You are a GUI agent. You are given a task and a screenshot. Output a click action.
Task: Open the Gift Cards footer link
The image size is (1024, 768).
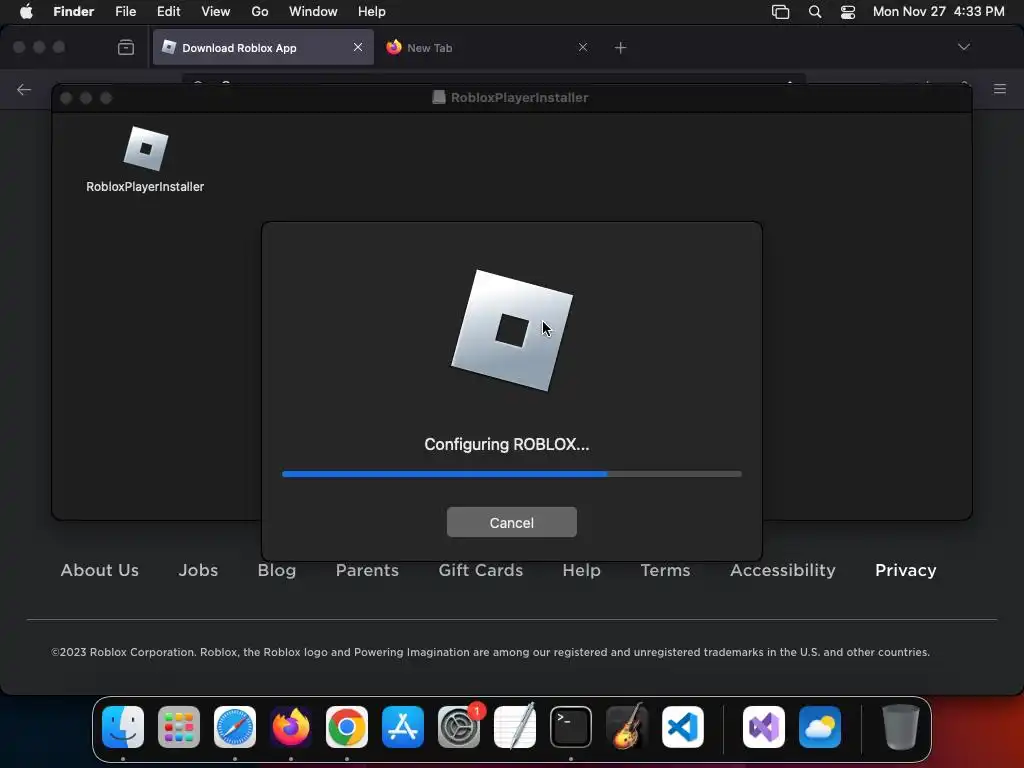click(x=481, y=570)
